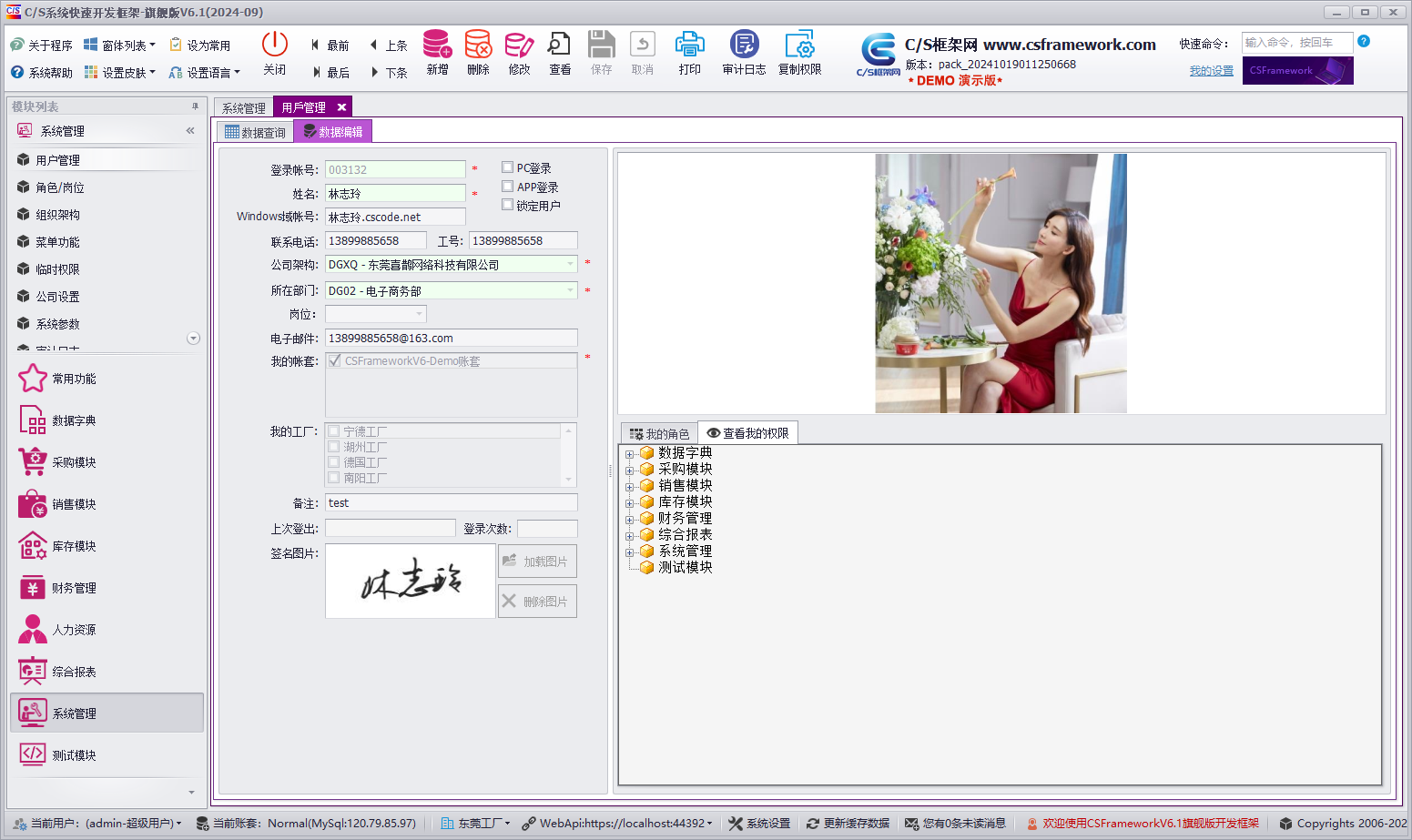This screenshot has height=840, width=1412.
Task: Click the red 关闭 power icon
Action: tap(275, 44)
